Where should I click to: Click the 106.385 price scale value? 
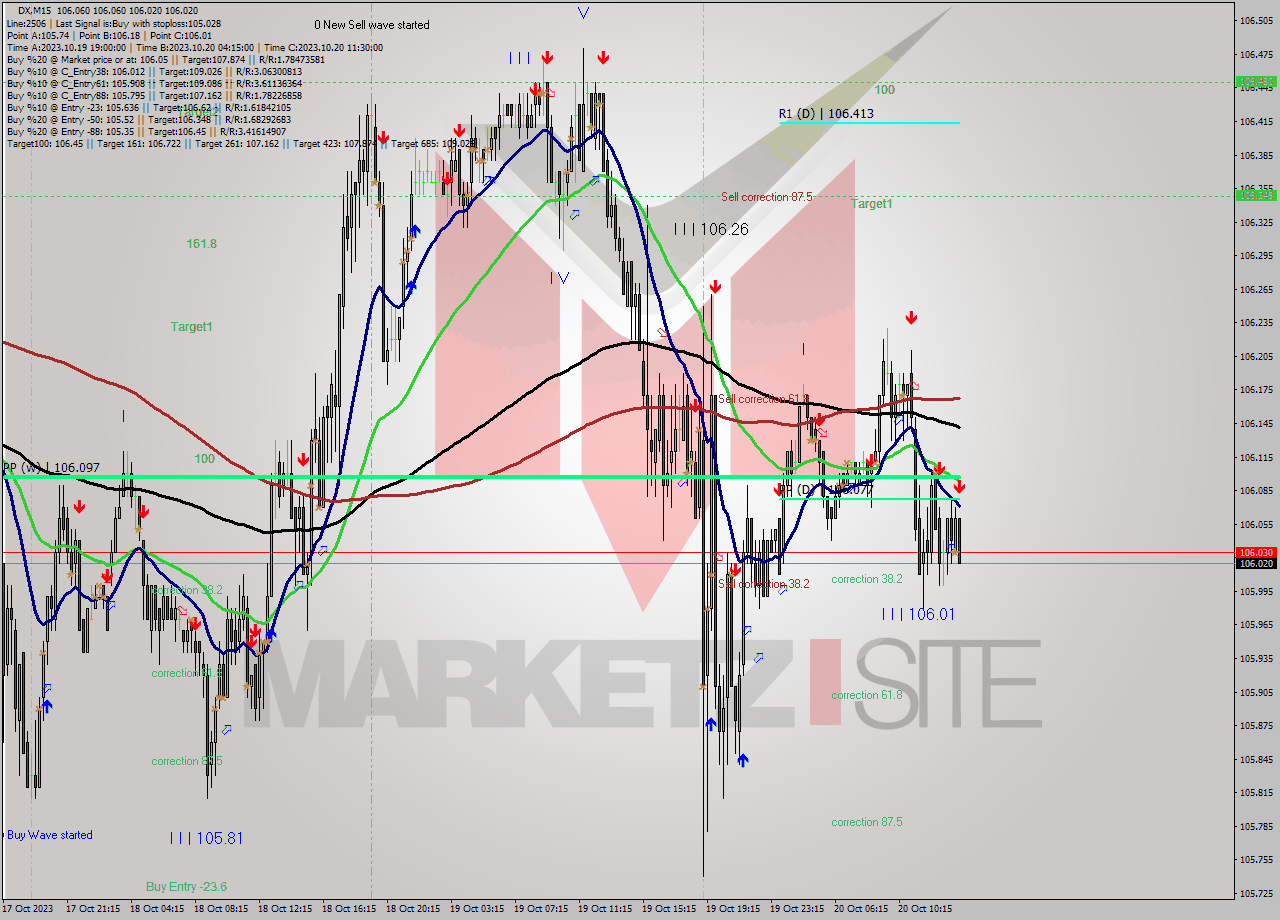click(x=1256, y=155)
